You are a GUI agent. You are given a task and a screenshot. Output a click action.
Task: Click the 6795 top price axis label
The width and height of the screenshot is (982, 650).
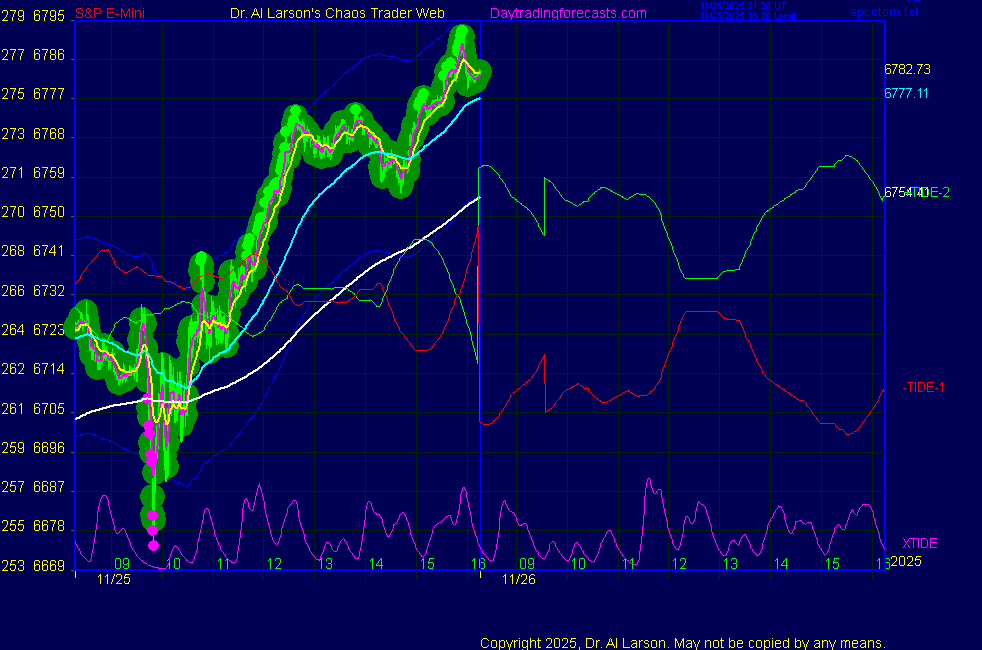click(x=48, y=16)
